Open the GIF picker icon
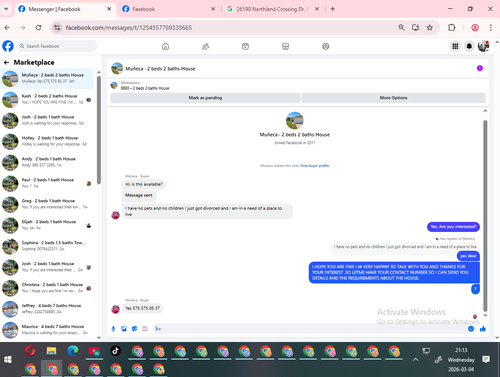500x377 pixels. point(145,329)
